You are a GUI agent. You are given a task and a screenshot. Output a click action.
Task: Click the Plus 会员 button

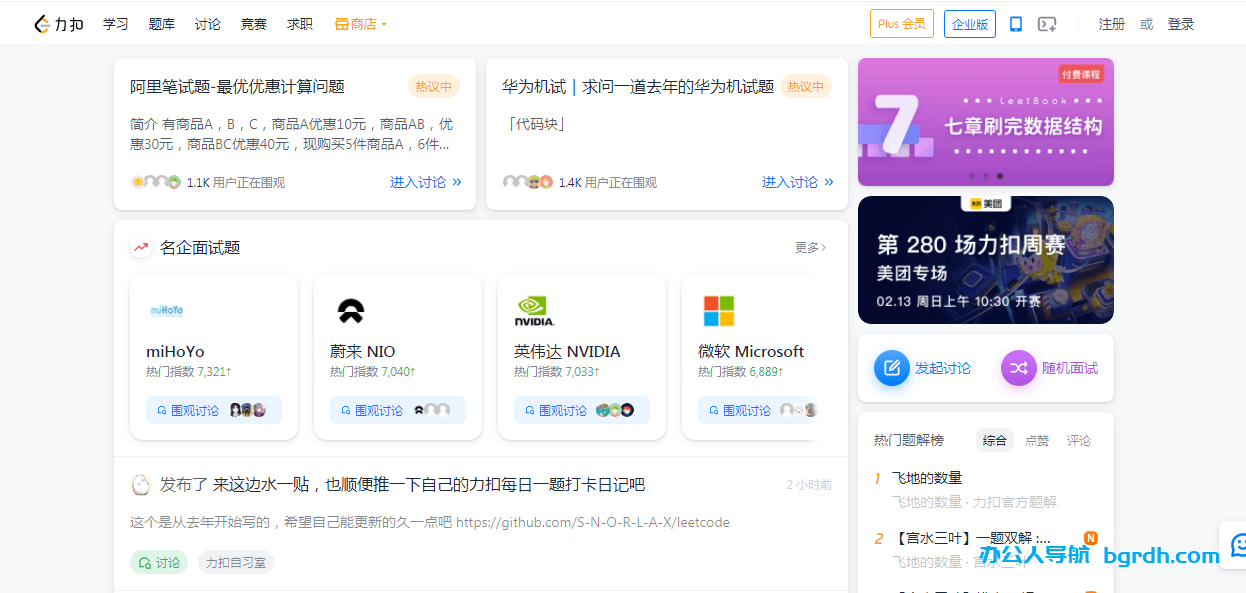coord(901,24)
